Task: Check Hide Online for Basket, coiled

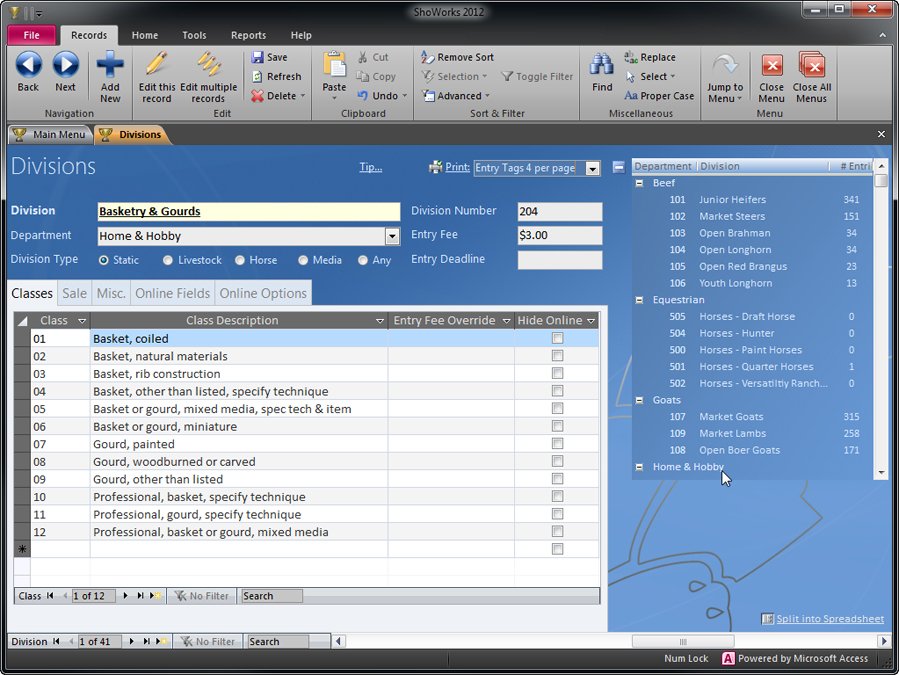Action: click(x=557, y=338)
